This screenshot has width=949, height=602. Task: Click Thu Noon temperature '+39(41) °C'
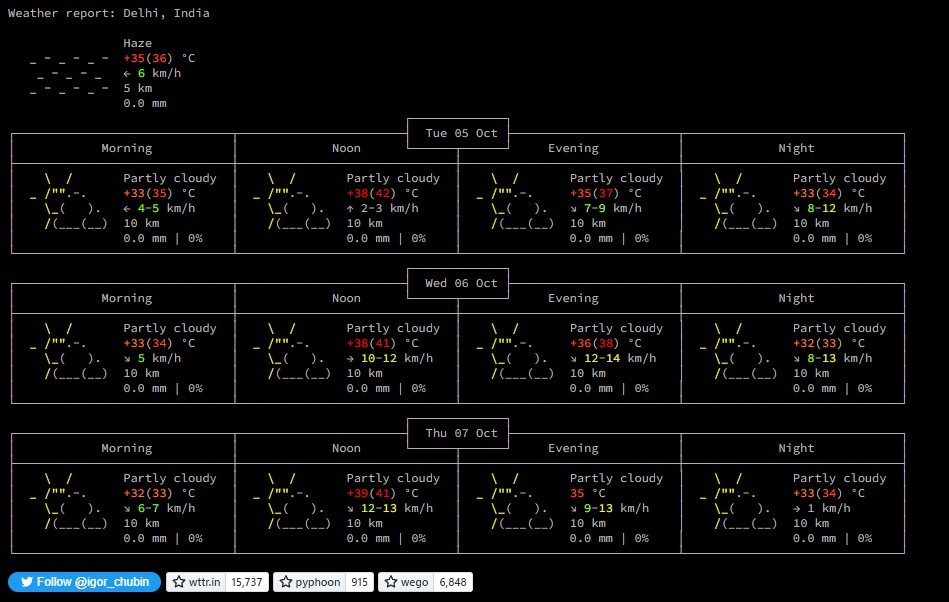(x=383, y=493)
